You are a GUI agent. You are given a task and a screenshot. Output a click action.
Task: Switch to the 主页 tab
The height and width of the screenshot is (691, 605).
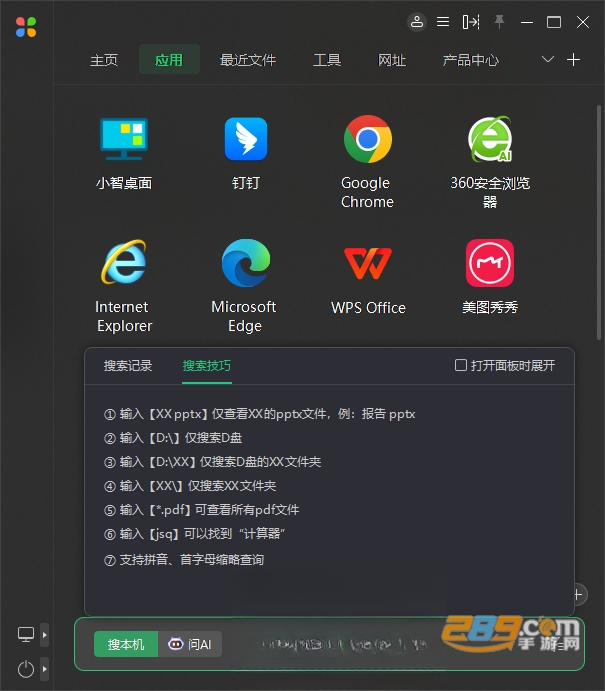(104, 60)
